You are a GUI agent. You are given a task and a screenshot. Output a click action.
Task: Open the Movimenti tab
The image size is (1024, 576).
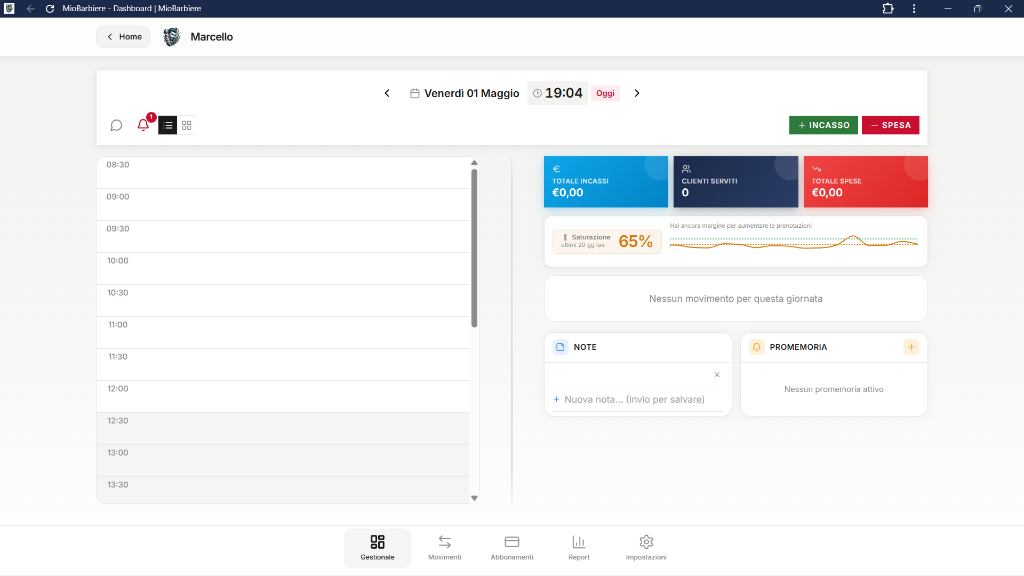[445, 547]
